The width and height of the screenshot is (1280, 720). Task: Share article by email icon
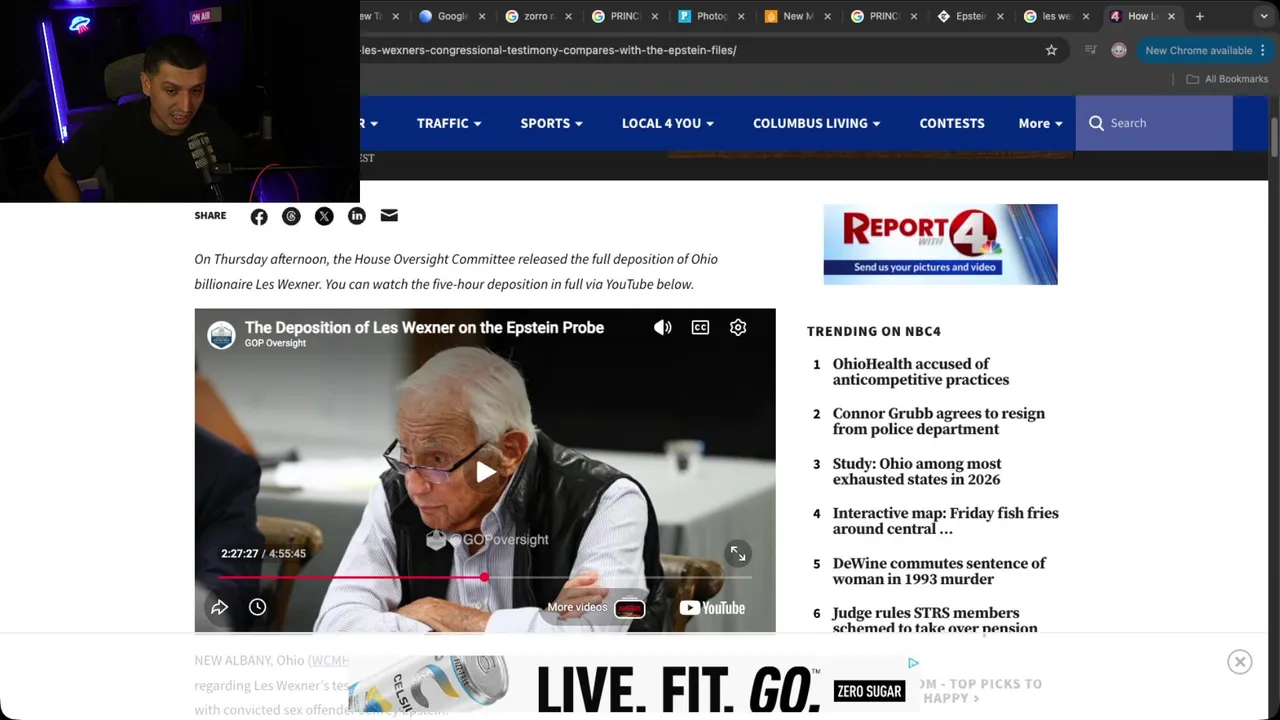[389, 216]
